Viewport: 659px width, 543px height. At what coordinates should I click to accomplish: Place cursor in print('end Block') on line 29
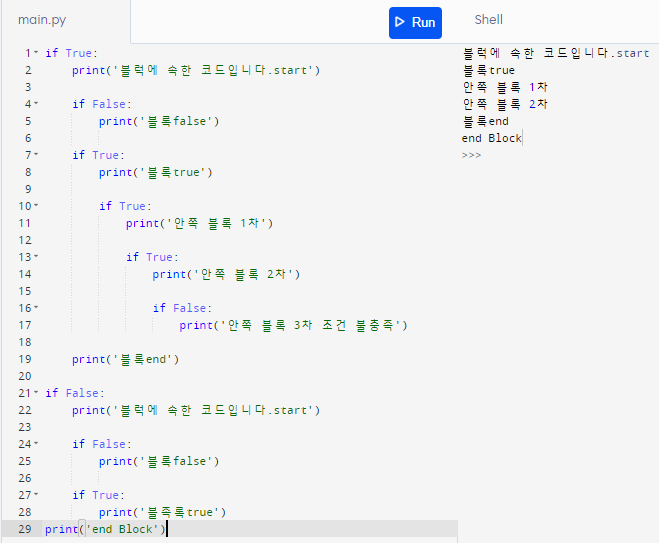(x=105, y=529)
